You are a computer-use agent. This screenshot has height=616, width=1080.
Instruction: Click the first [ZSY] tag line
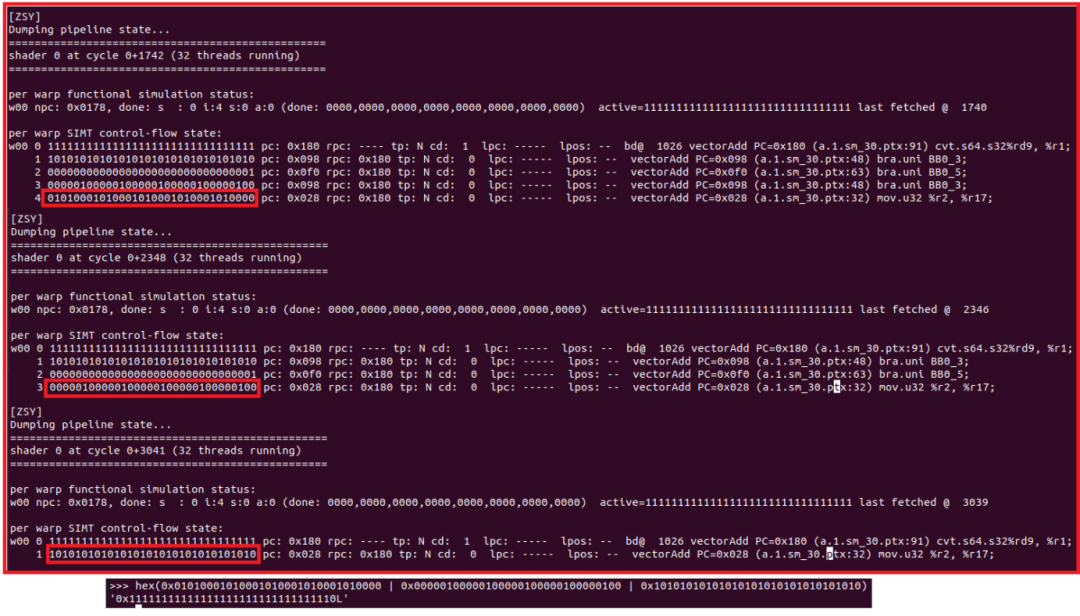pyautogui.click(x=21, y=16)
